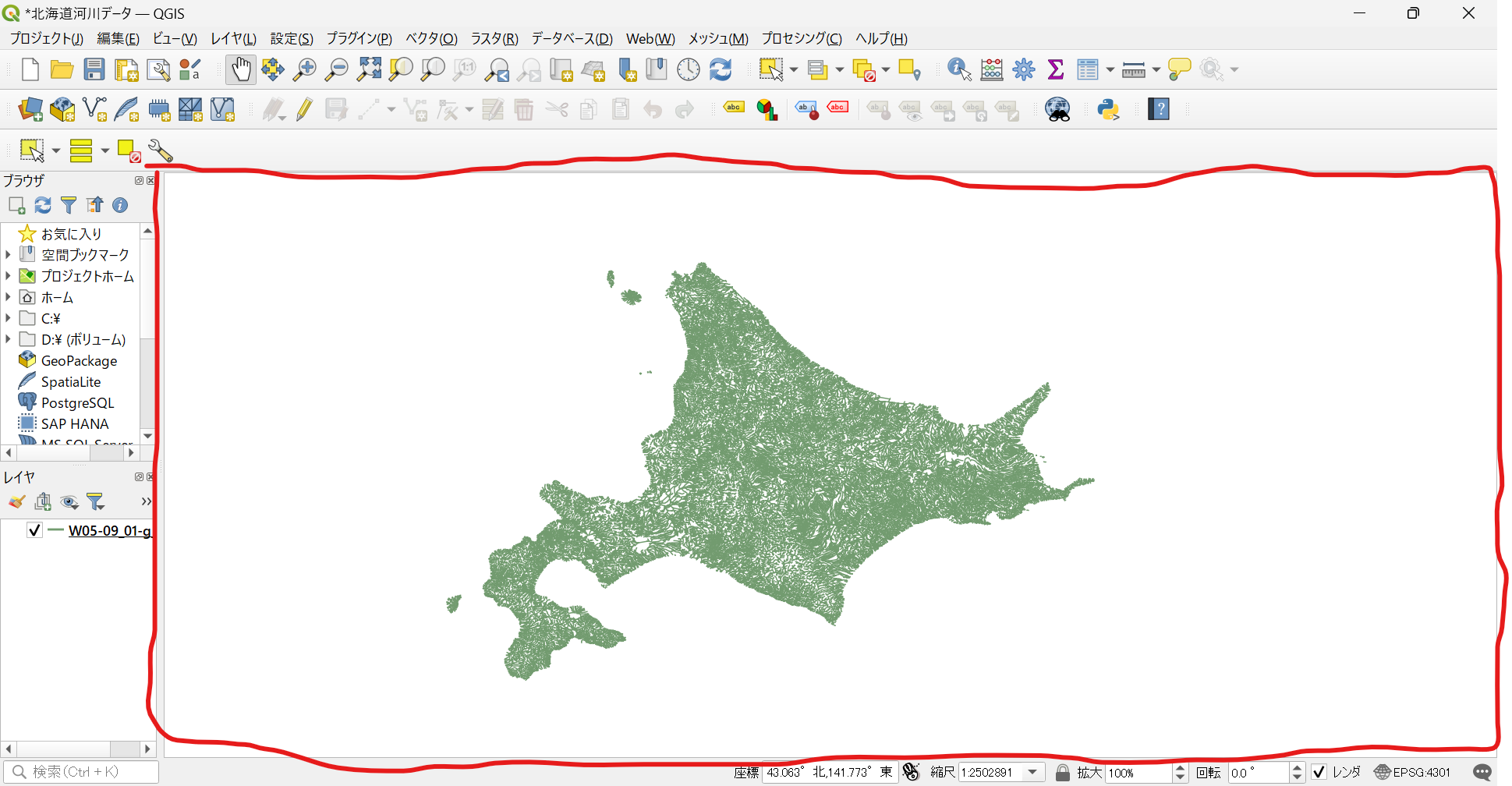Click the 検索 (Ctrl+K) locator search field
The image size is (1512, 786).
point(81,772)
